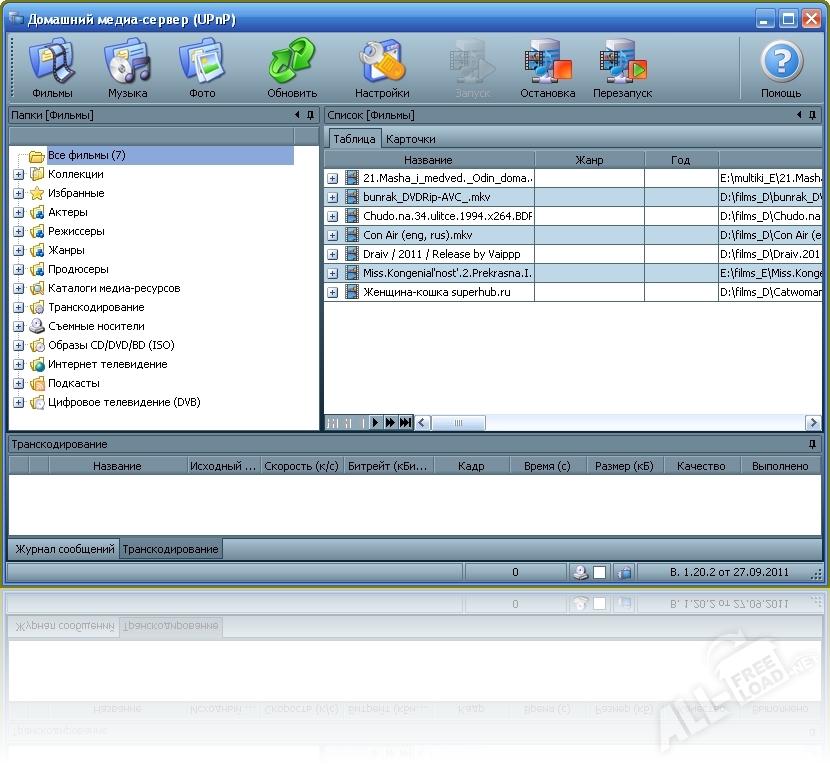Viewport: 830px width, 764px height.
Task: Expand the Интернет телевидение node
Action: click(18, 365)
